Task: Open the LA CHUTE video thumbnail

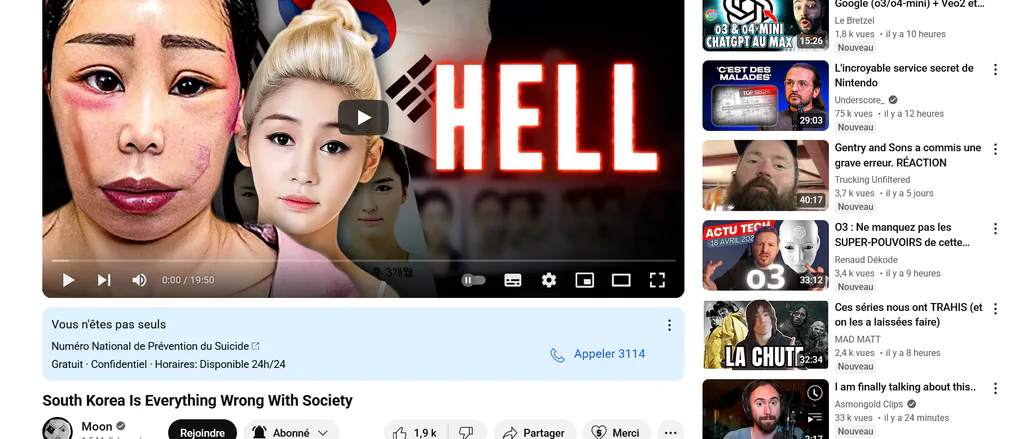Action: pos(765,335)
